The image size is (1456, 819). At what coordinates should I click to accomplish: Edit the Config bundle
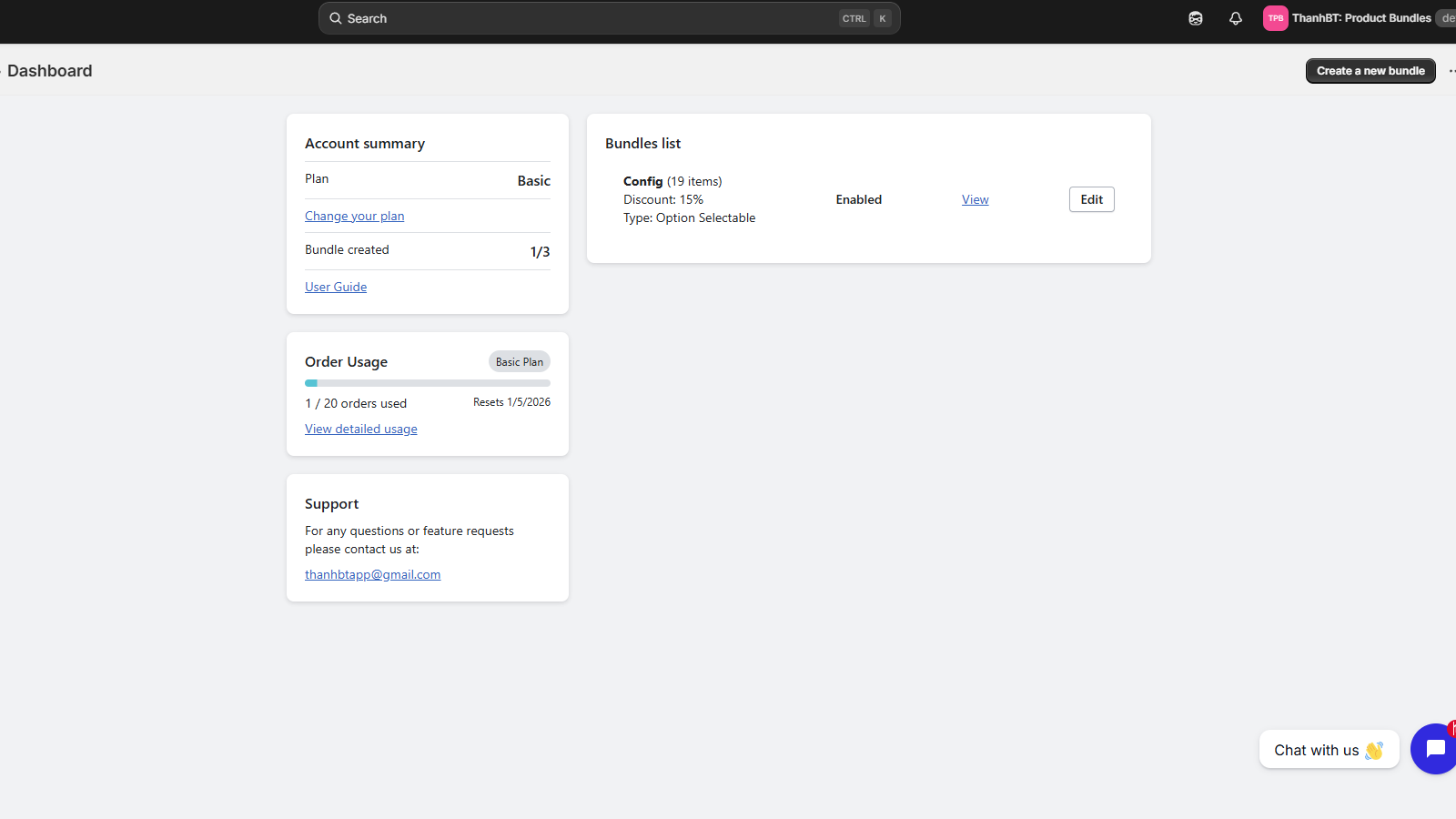pos(1092,199)
